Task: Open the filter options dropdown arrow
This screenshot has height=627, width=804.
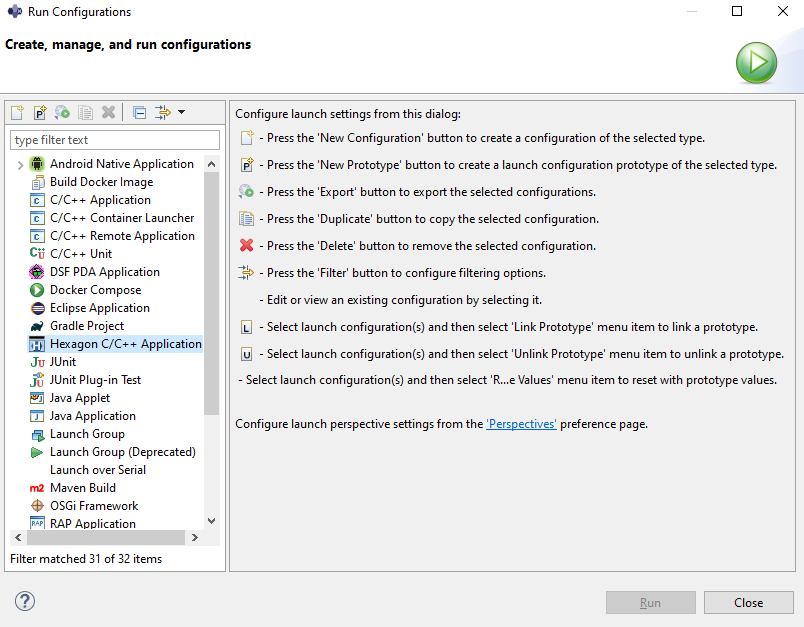Action: (182, 112)
